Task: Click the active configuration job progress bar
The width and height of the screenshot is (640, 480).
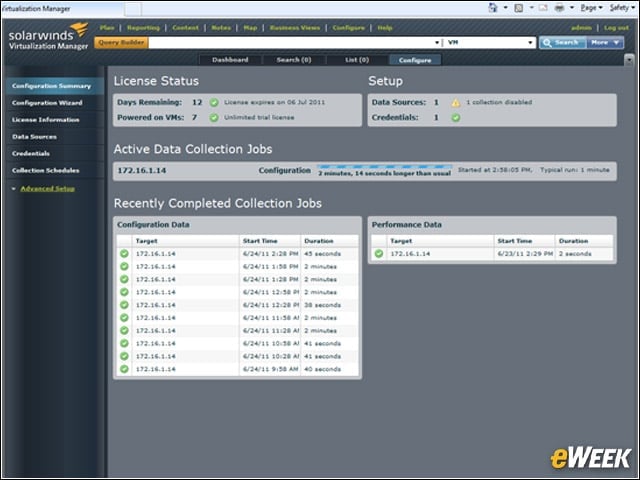Action: (384, 167)
